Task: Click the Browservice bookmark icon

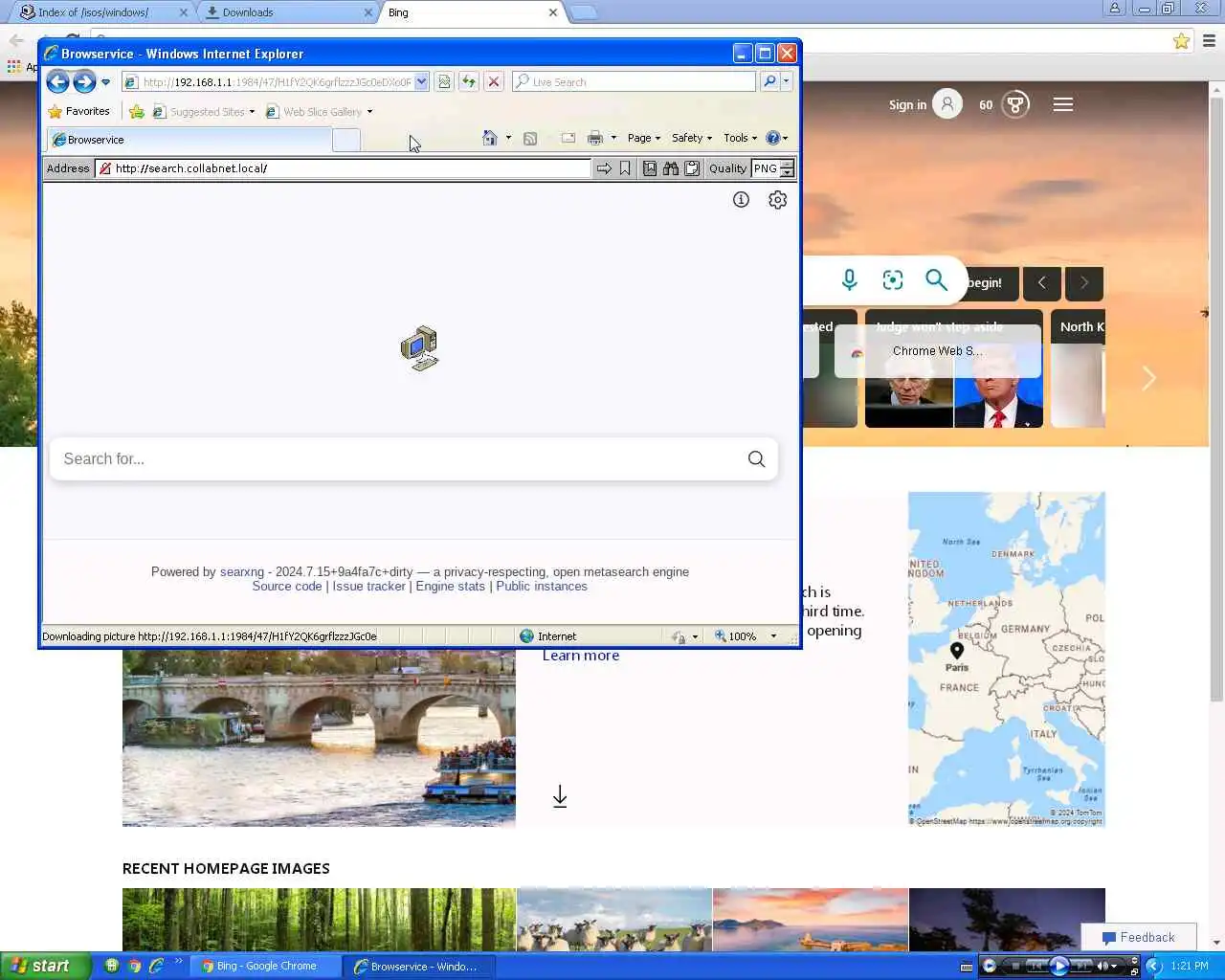Action: [625, 168]
